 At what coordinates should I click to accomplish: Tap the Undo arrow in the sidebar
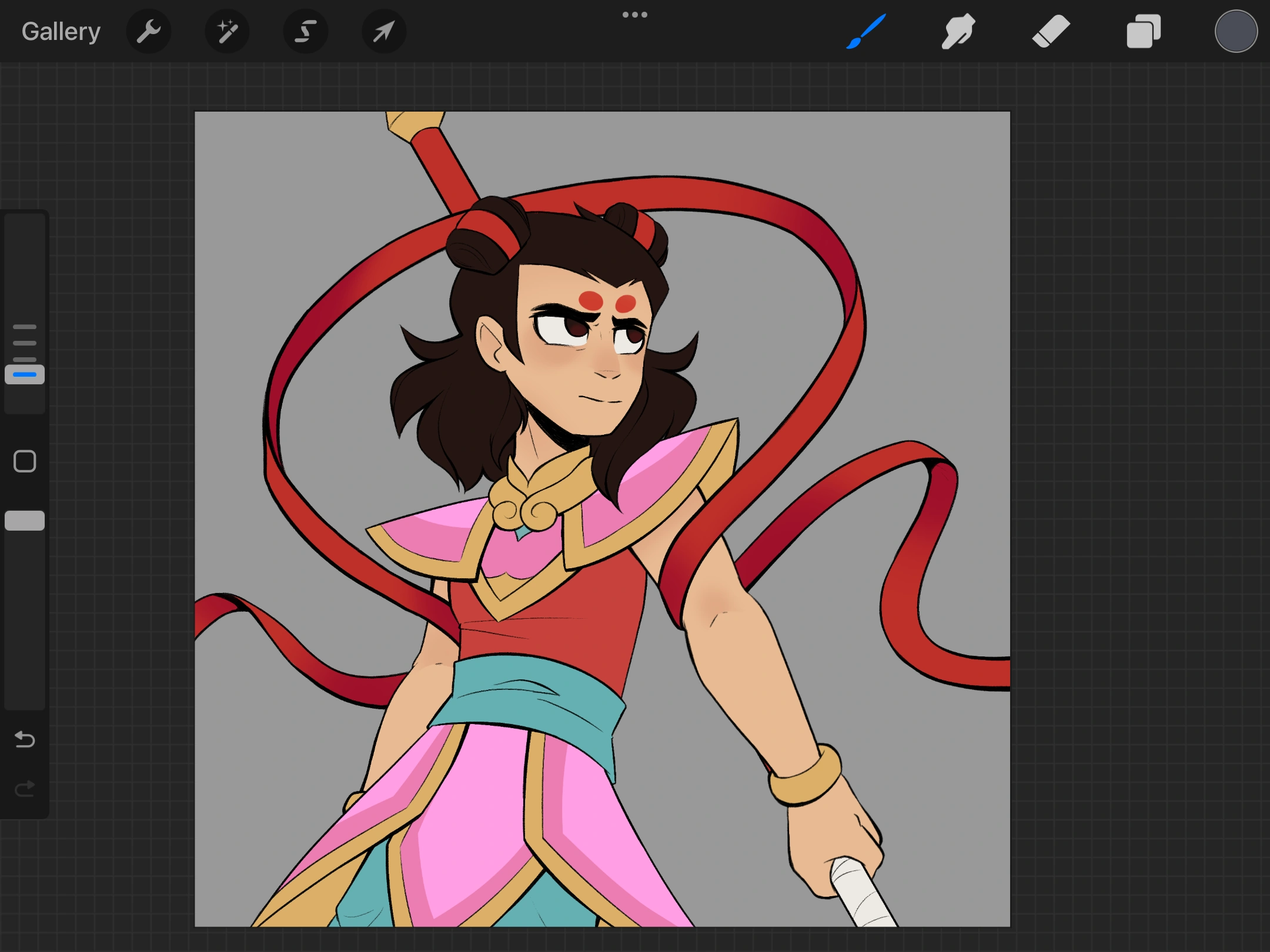point(25,740)
